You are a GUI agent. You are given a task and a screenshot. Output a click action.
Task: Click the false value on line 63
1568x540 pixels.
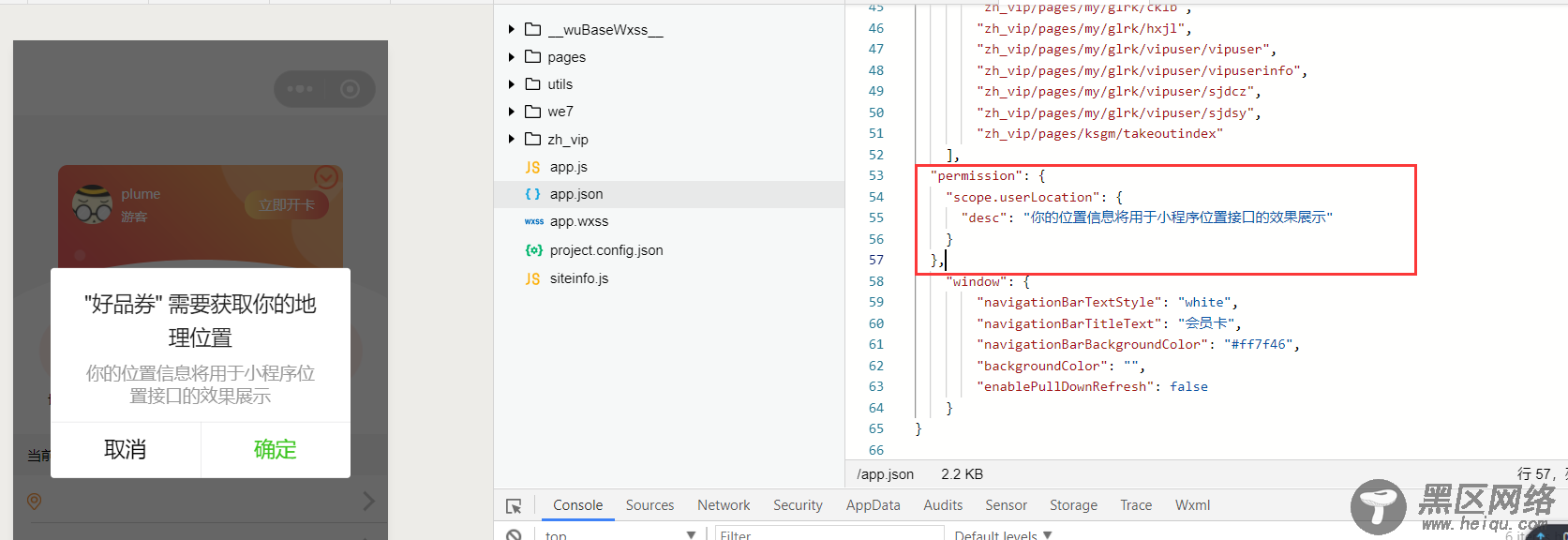tap(1188, 386)
